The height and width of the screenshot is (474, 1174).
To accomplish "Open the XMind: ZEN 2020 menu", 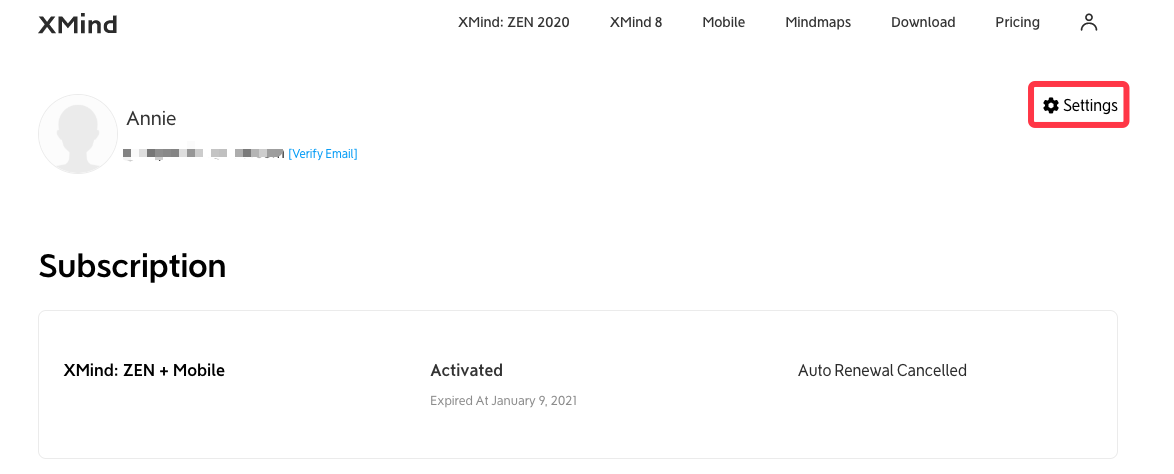I will click(x=514, y=22).
